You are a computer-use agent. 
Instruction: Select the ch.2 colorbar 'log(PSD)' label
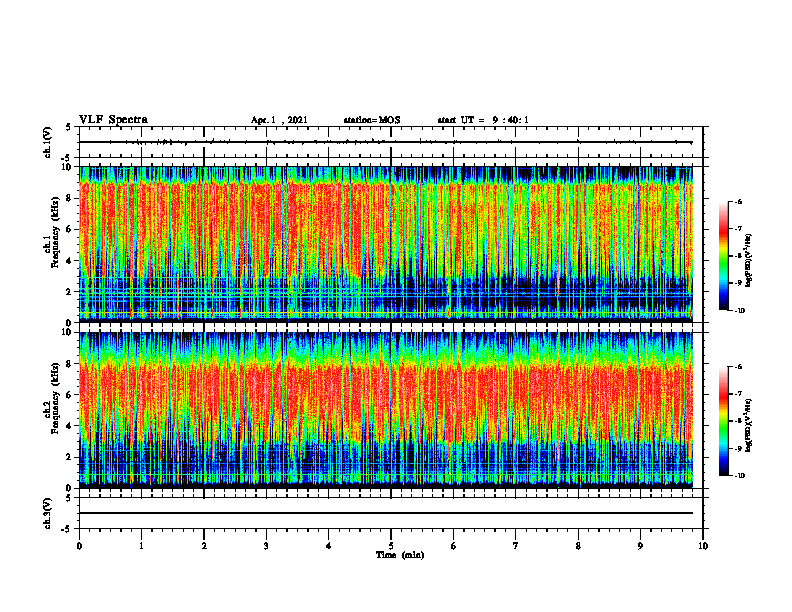[x=749, y=425]
